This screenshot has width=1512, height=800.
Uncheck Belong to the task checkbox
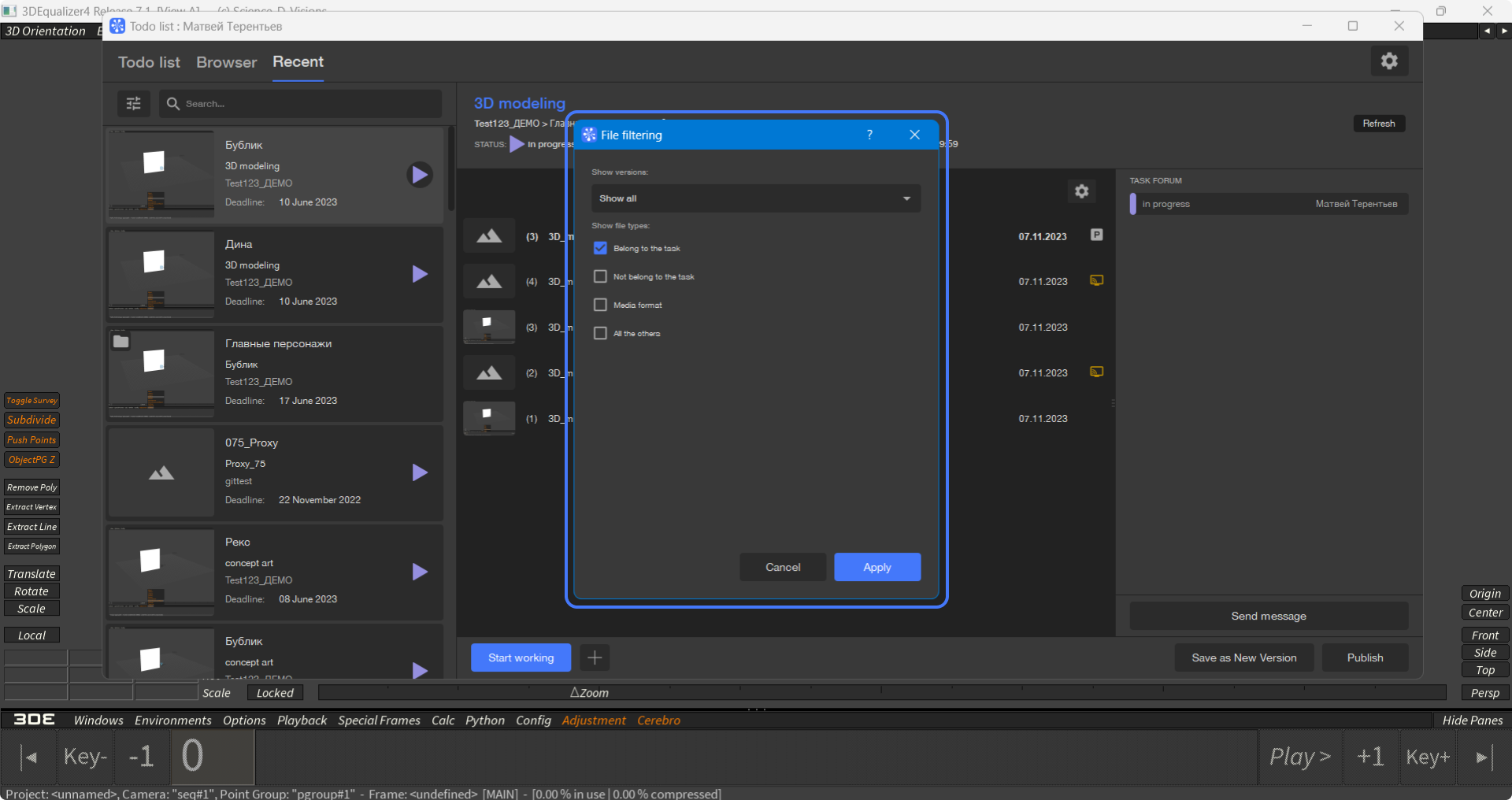click(600, 248)
